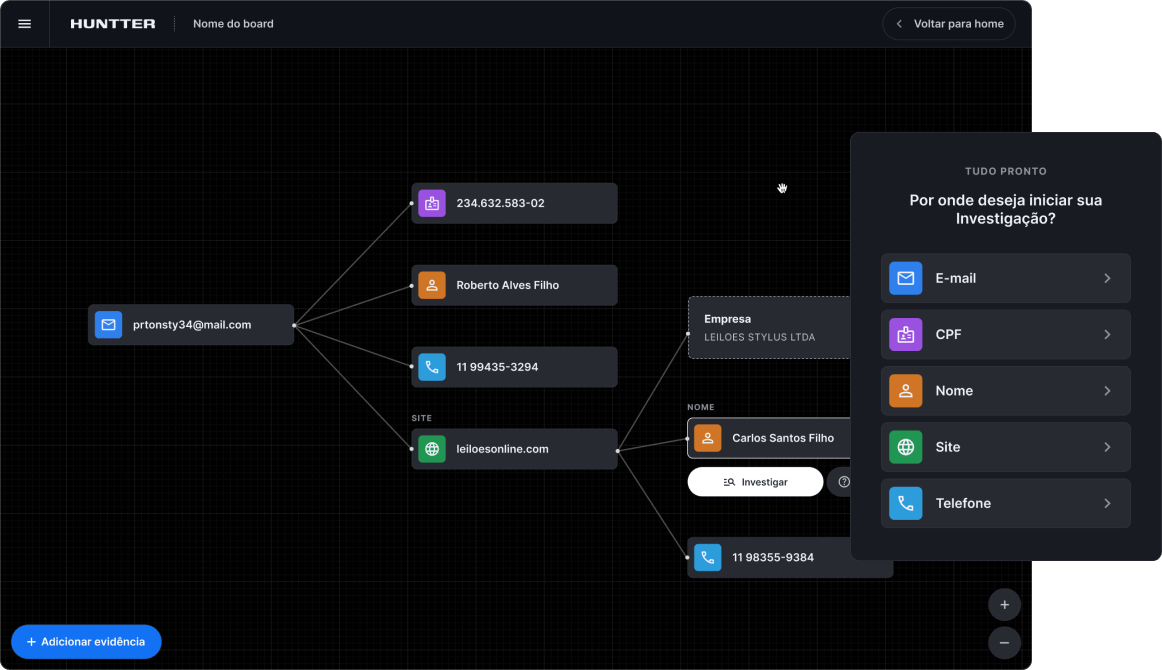Expand the E-mail option chevron
The width and height of the screenshot is (1162, 670).
(x=1107, y=278)
